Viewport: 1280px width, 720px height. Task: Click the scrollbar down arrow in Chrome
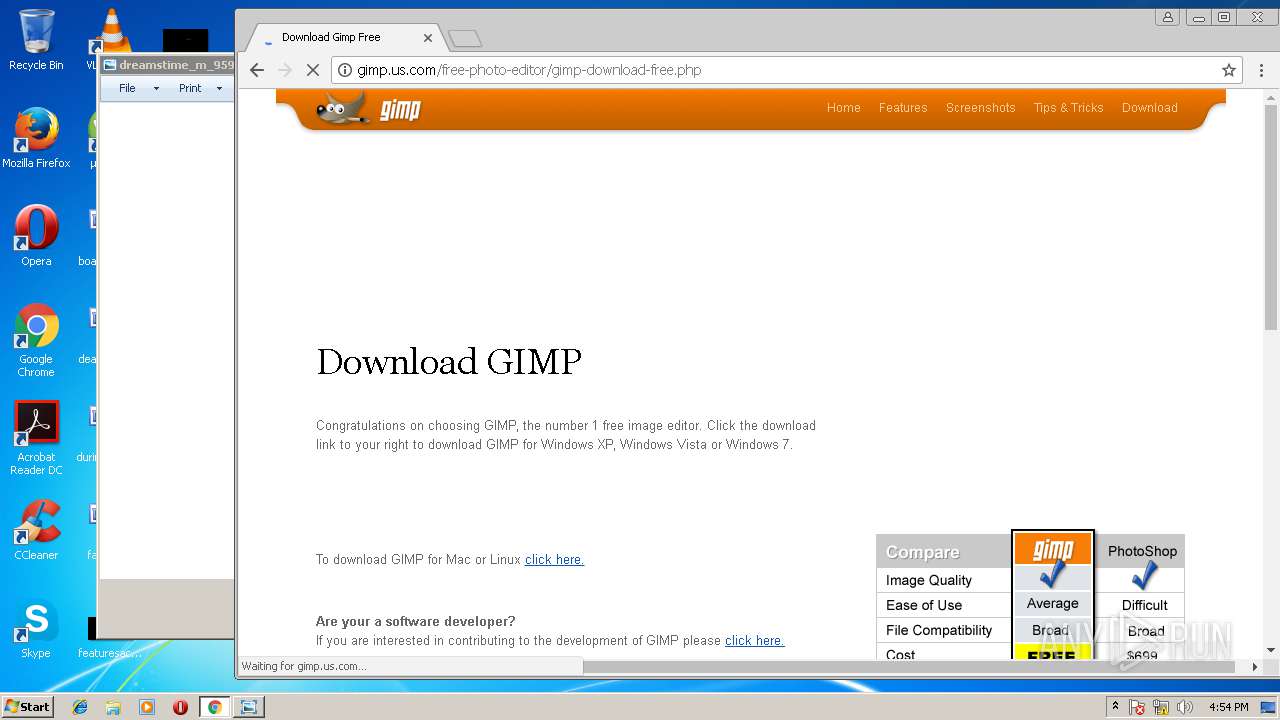[1271, 650]
